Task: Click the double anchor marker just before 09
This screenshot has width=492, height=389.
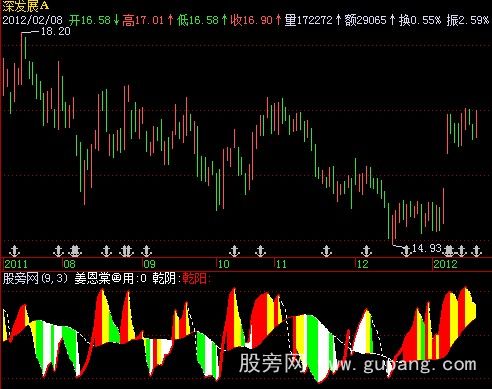Action: click(126, 251)
